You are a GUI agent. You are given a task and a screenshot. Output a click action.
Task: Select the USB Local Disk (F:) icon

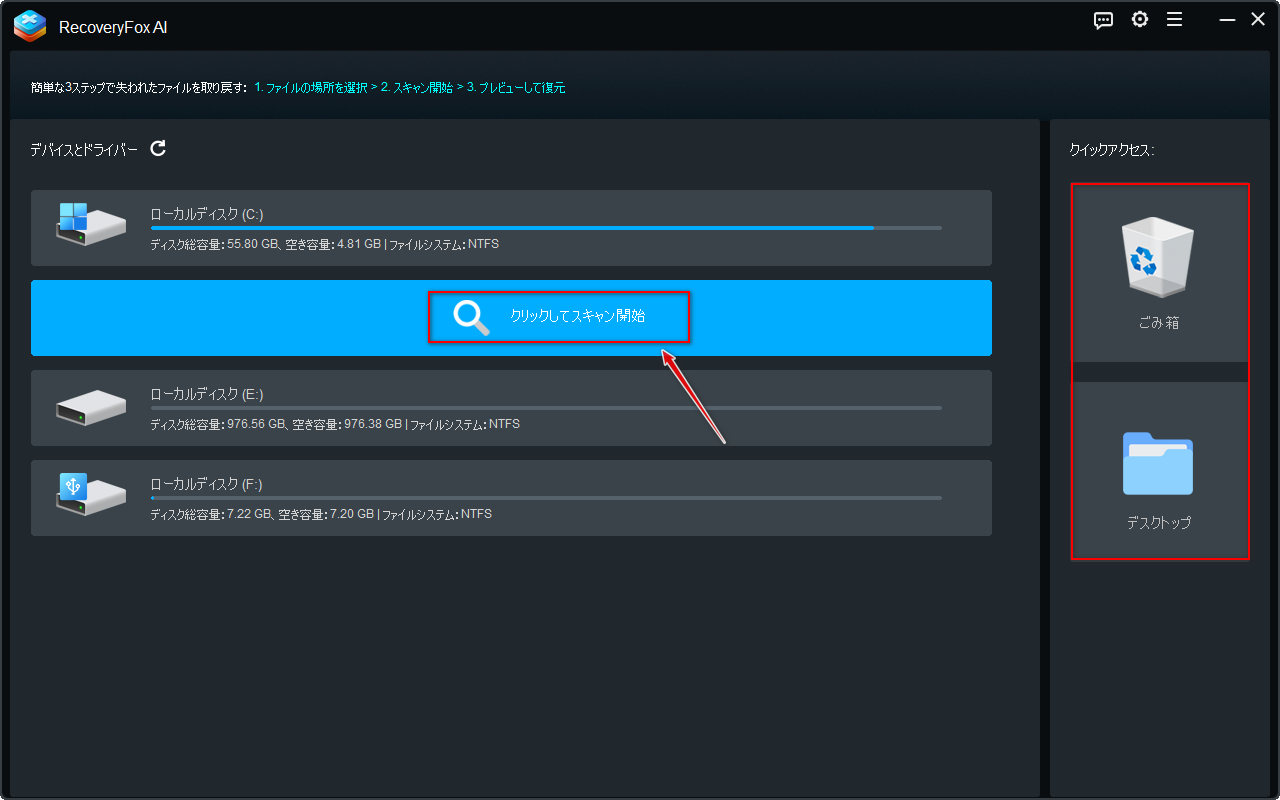tap(91, 494)
